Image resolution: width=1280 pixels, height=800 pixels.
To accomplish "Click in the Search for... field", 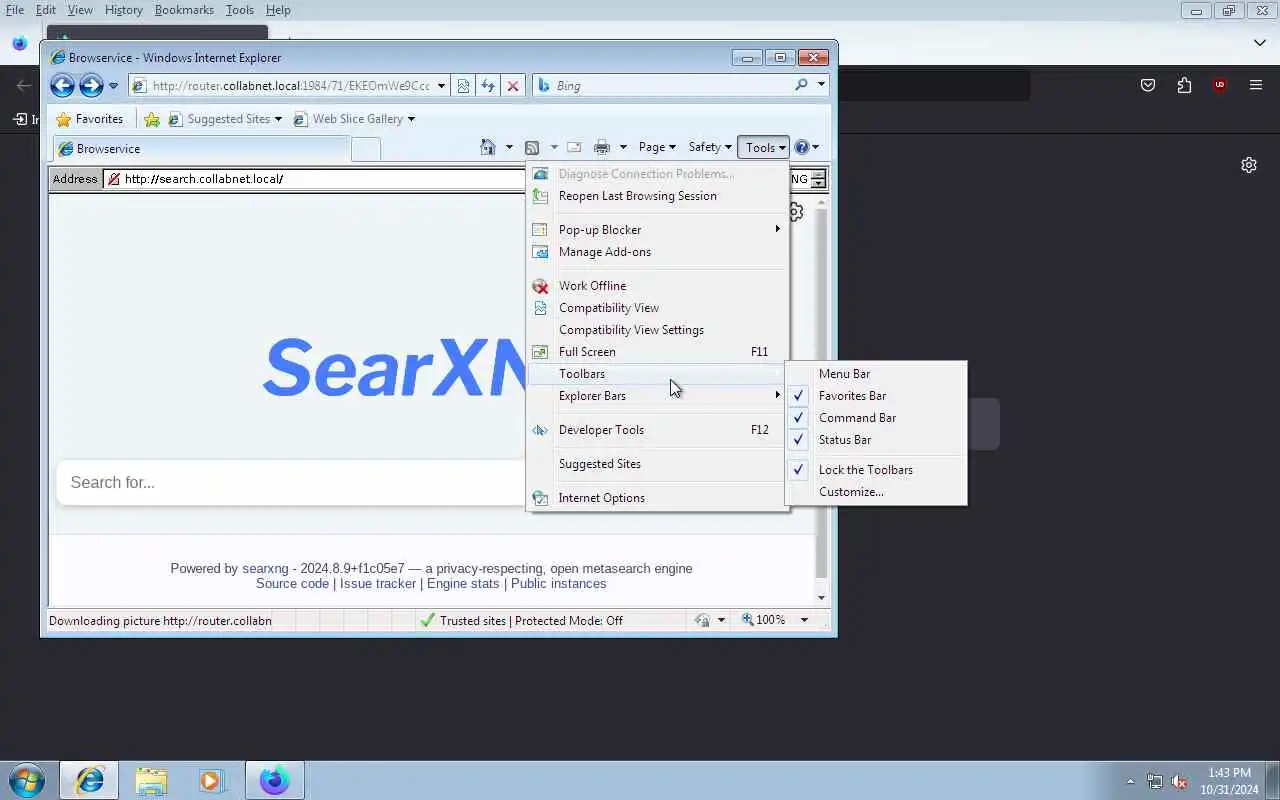I will tap(291, 483).
